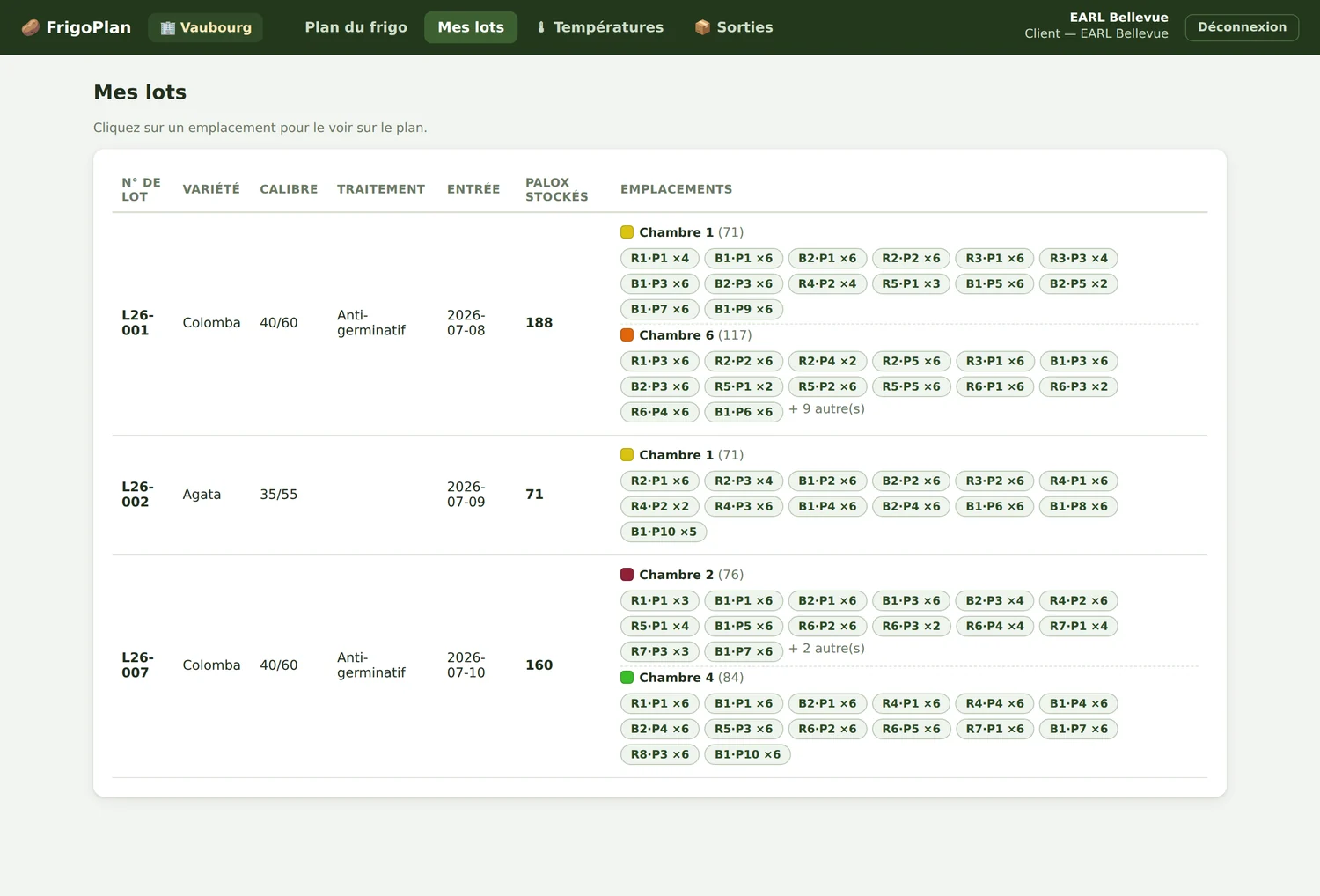Click the Palox stockés column header
1320x896 pixels.
pos(557,189)
